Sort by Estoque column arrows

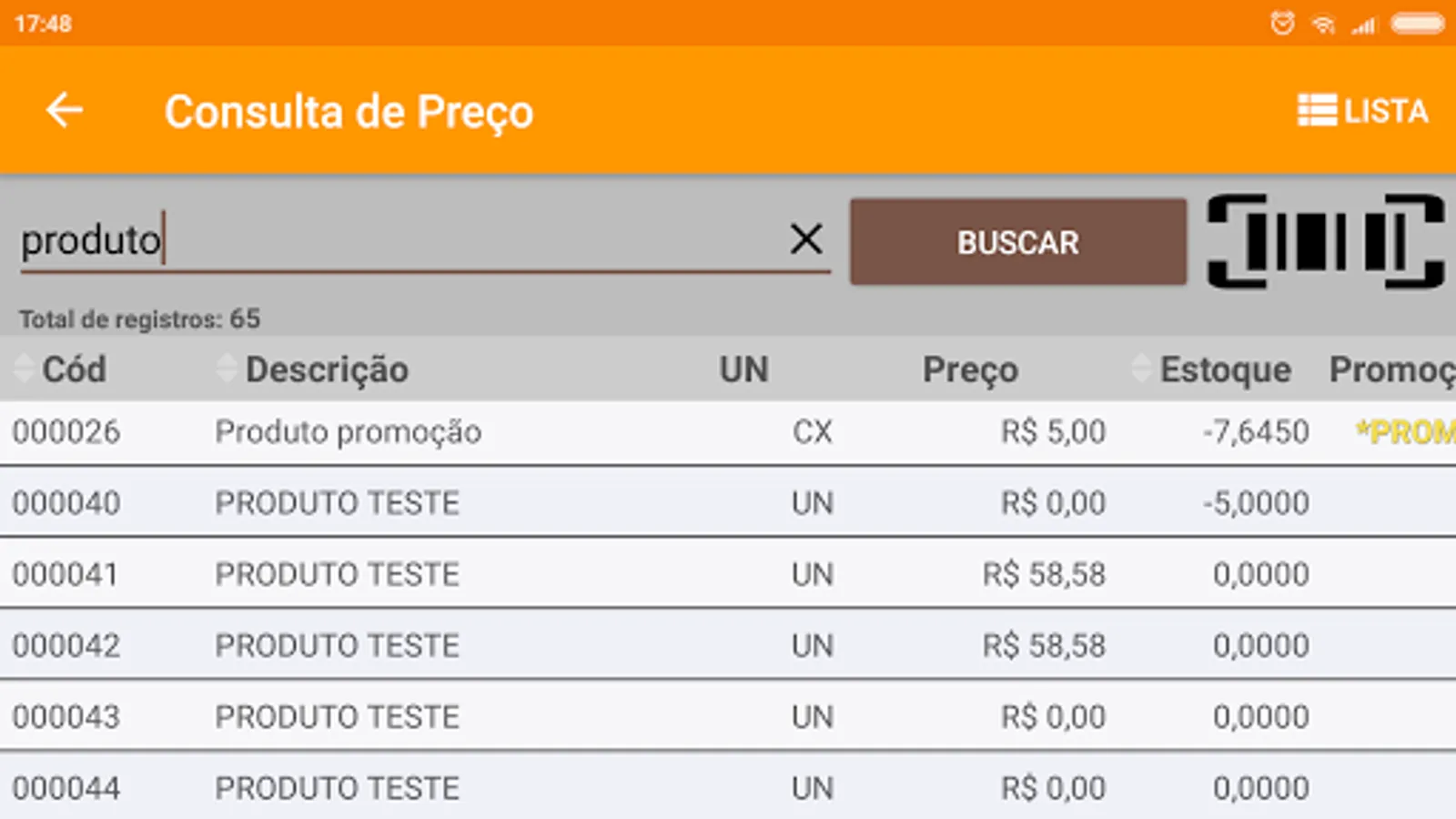point(1141,369)
